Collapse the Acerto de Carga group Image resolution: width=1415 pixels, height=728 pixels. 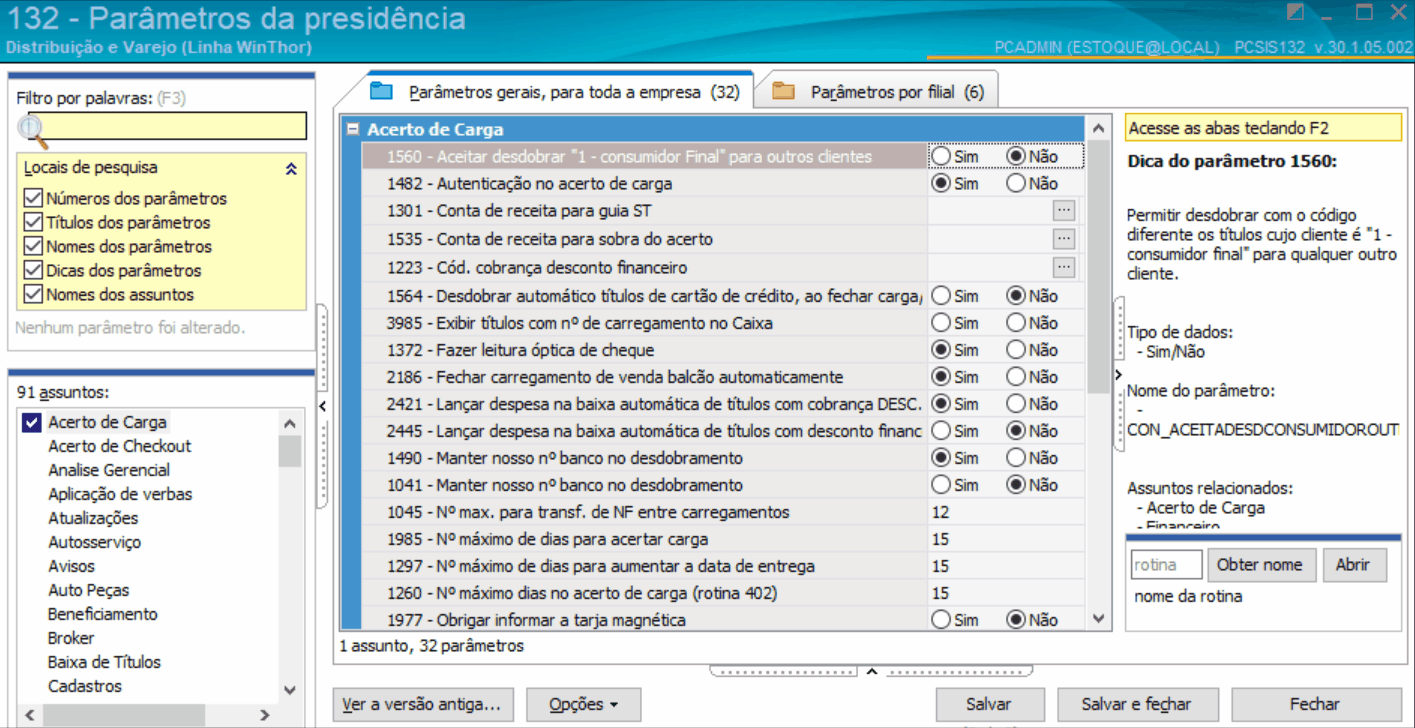click(352, 129)
